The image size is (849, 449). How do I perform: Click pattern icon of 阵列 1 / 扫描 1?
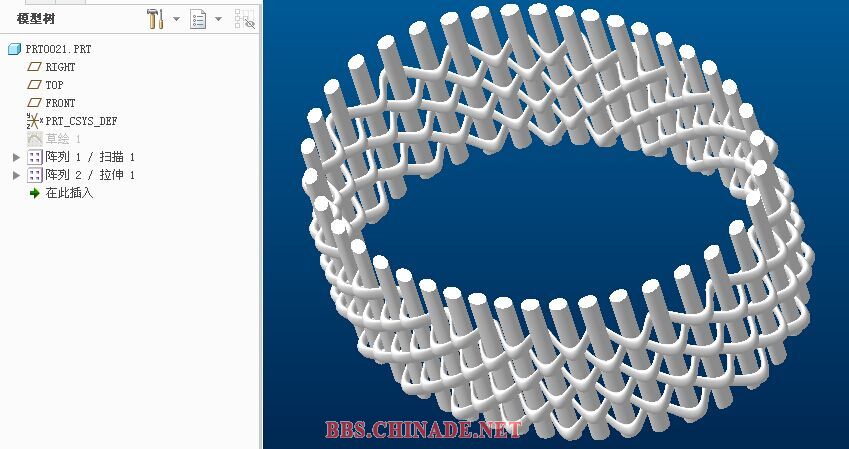35,157
